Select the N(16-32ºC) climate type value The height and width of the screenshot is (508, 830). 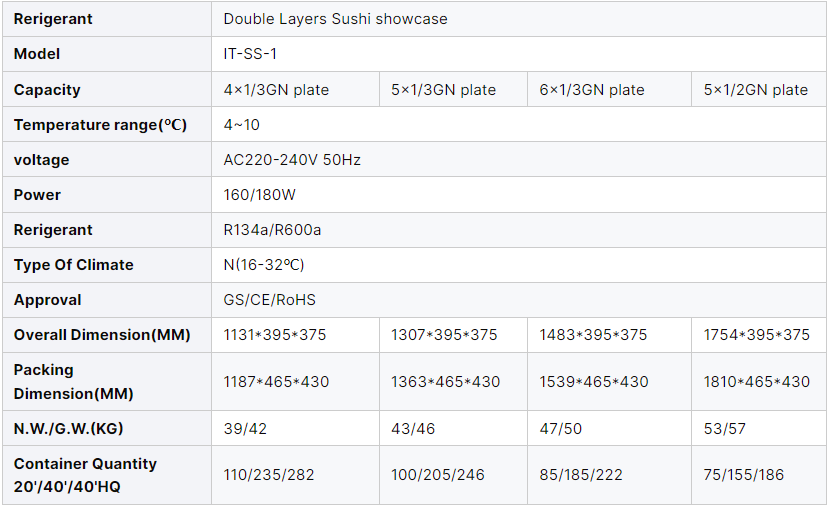point(264,265)
